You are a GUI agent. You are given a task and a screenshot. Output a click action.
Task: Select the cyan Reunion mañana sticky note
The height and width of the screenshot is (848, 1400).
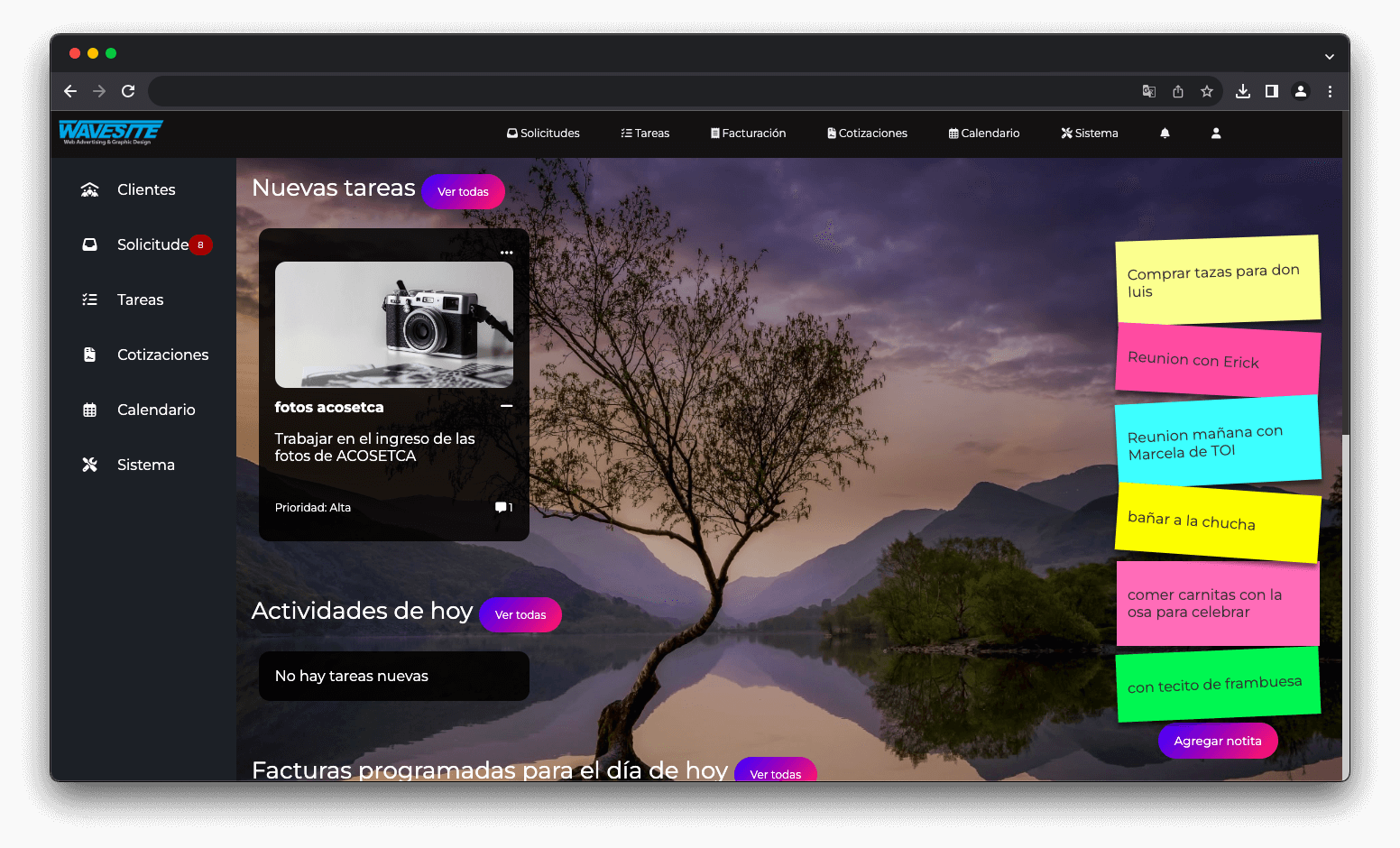click(1217, 441)
